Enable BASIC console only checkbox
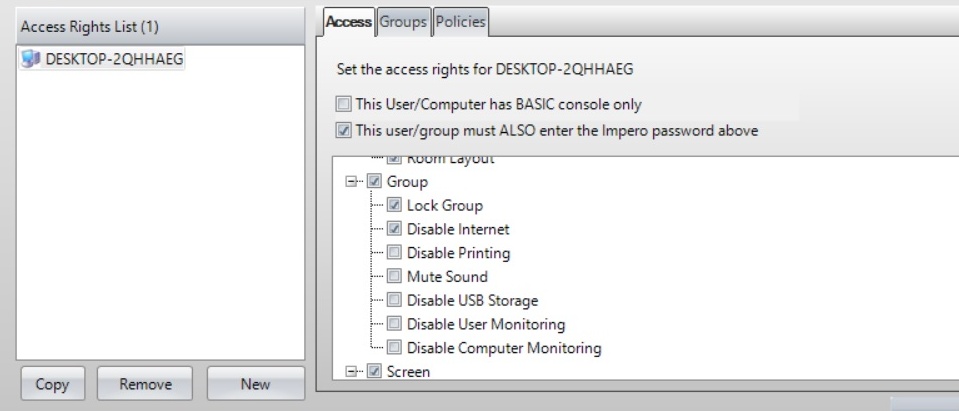This screenshot has width=959, height=411. pyautogui.click(x=343, y=103)
